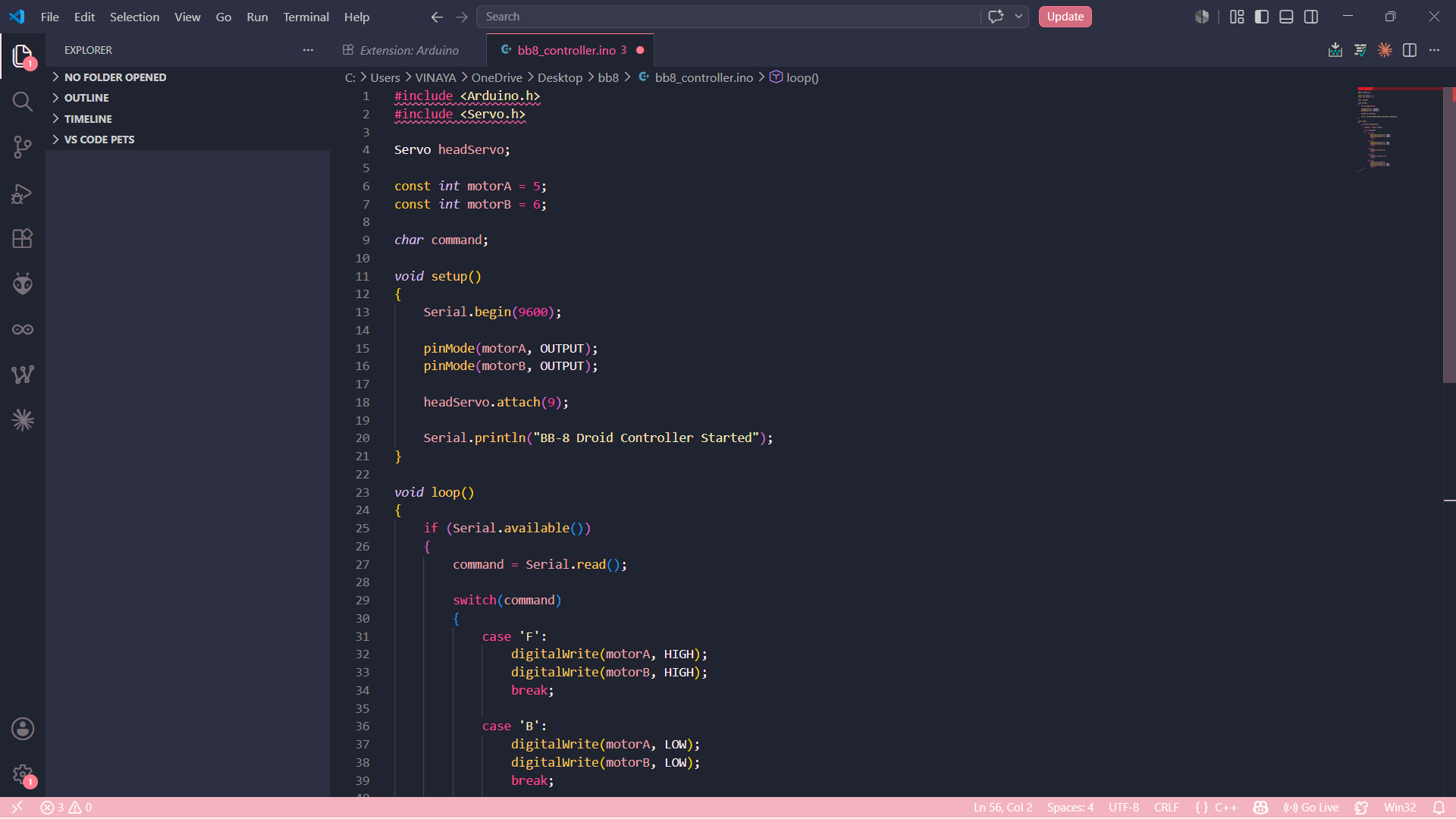The height and width of the screenshot is (819, 1456).
Task: Open the Run and Debug view
Action: pos(23,193)
